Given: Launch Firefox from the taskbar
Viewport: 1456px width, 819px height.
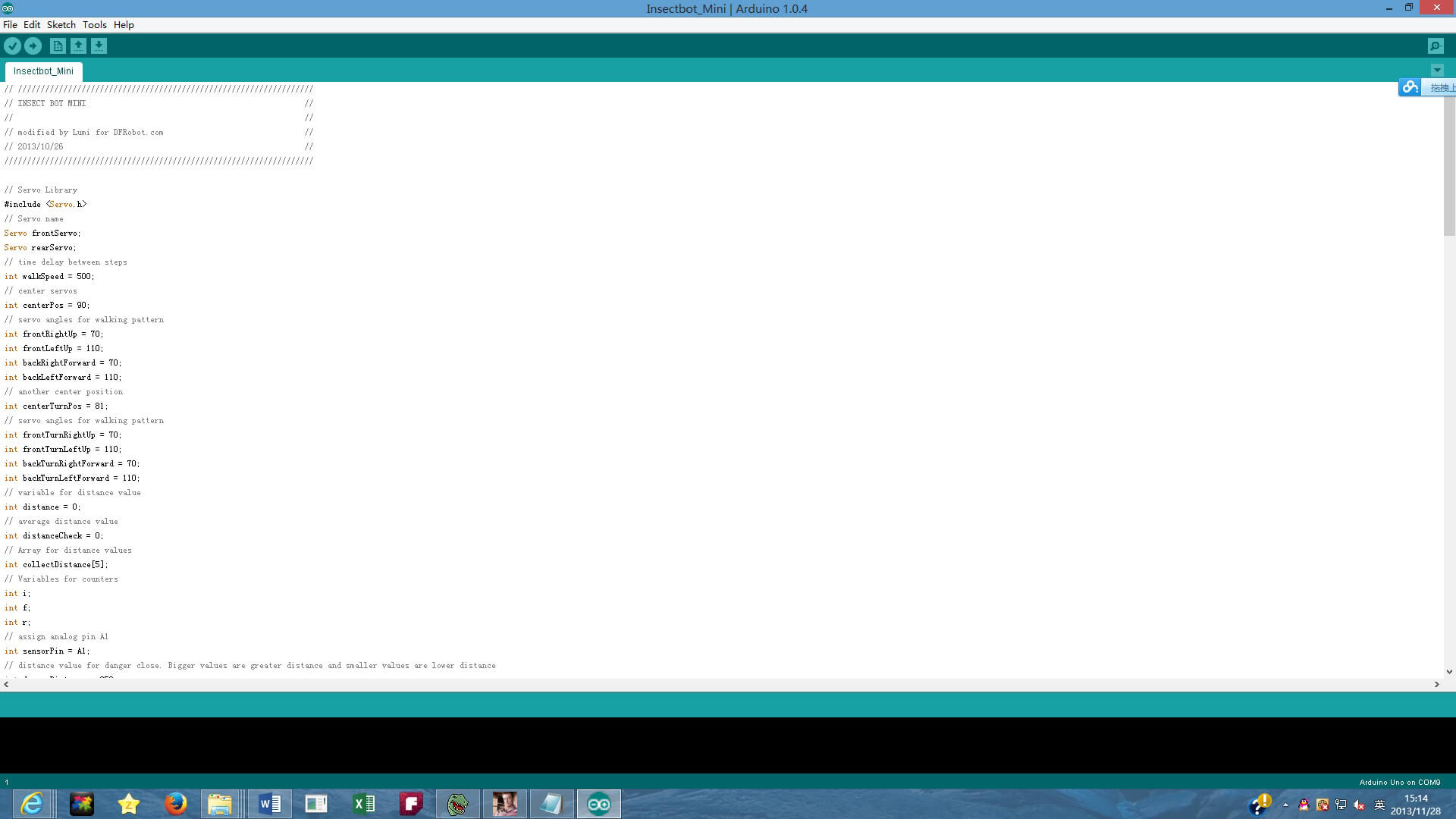Looking at the screenshot, I should [176, 804].
